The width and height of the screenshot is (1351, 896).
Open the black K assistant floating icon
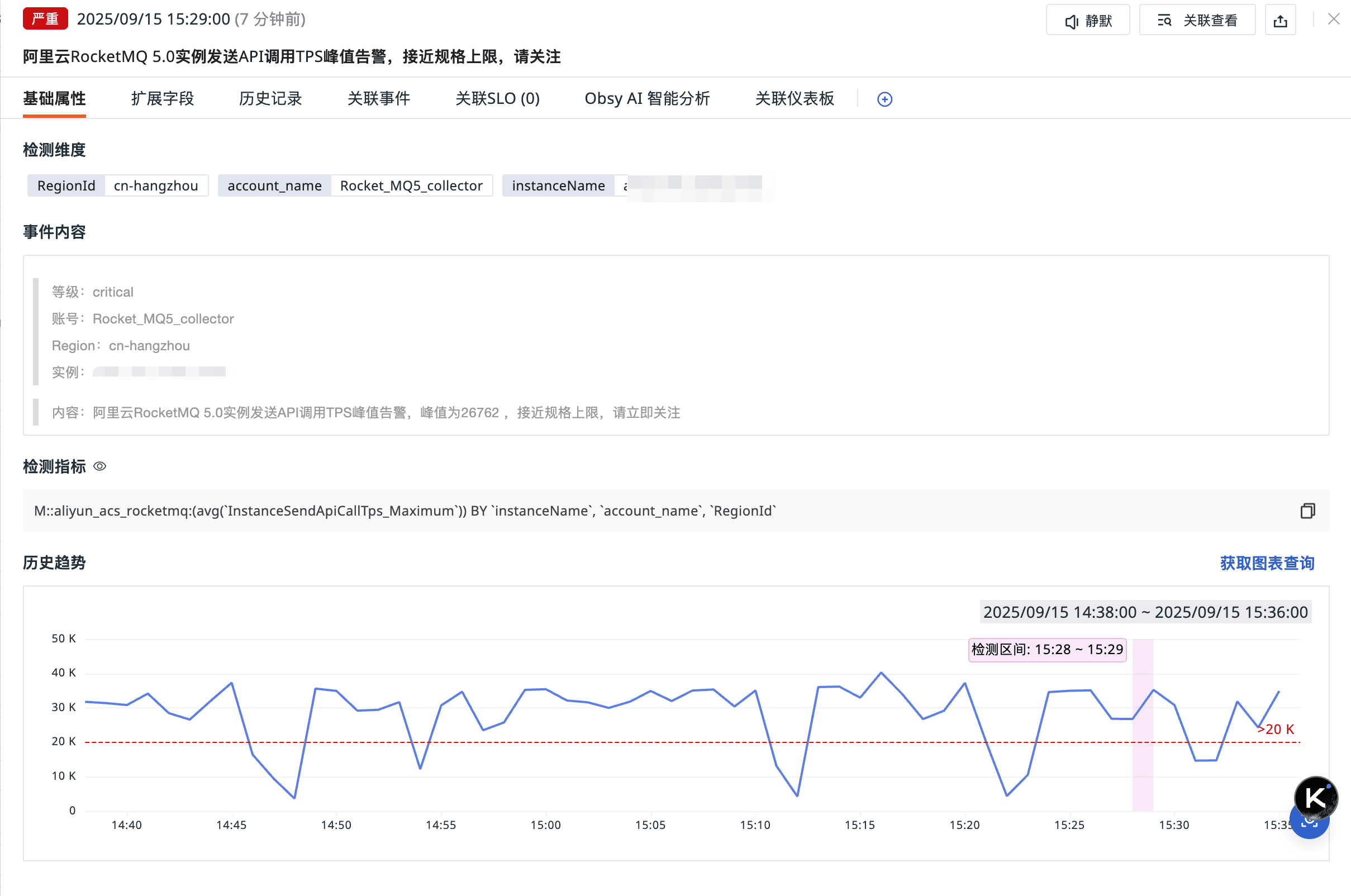pyautogui.click(x=1316, y=797)
